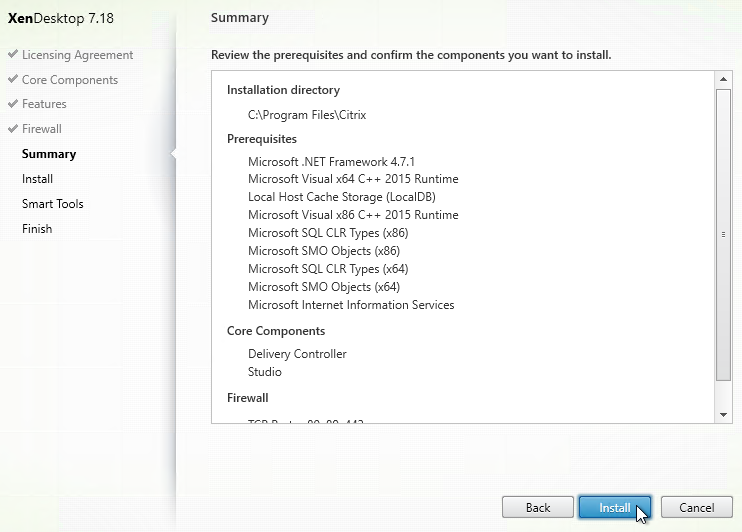742x532 pixels.
Task: Open the Firewall step in sidebar
Action: [x=42, y=129]
